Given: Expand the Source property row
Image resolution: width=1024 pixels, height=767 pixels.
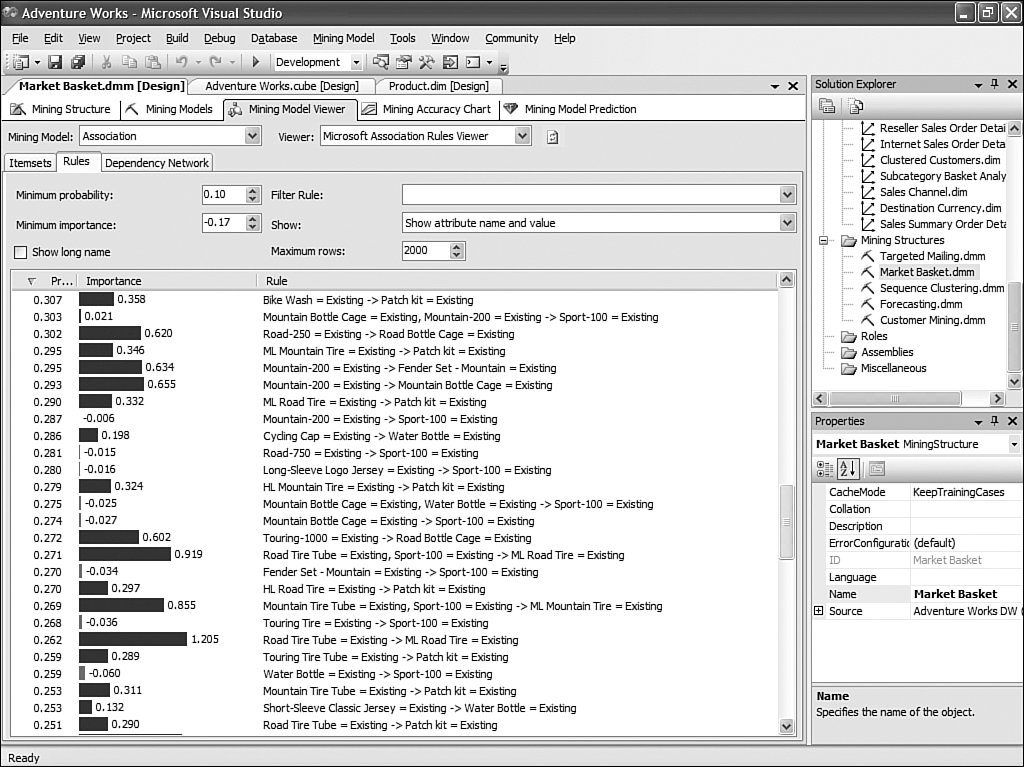Looking at the screenshot, I should pos(819,611).
